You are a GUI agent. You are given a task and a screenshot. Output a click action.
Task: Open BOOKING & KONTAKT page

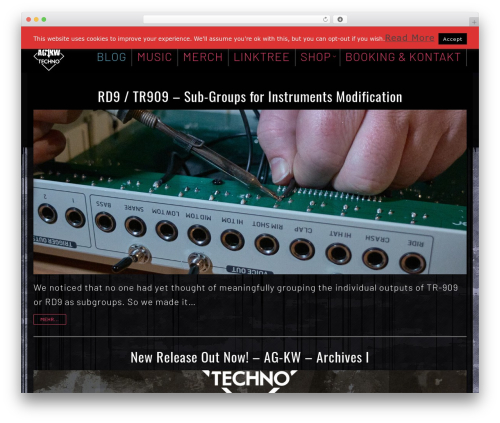coord(403,57)
